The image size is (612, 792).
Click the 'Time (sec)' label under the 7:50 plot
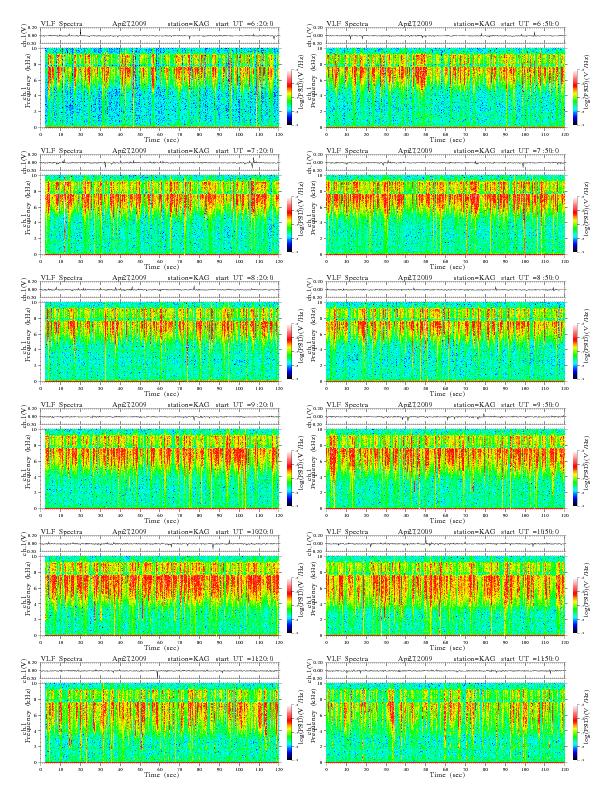445,267
